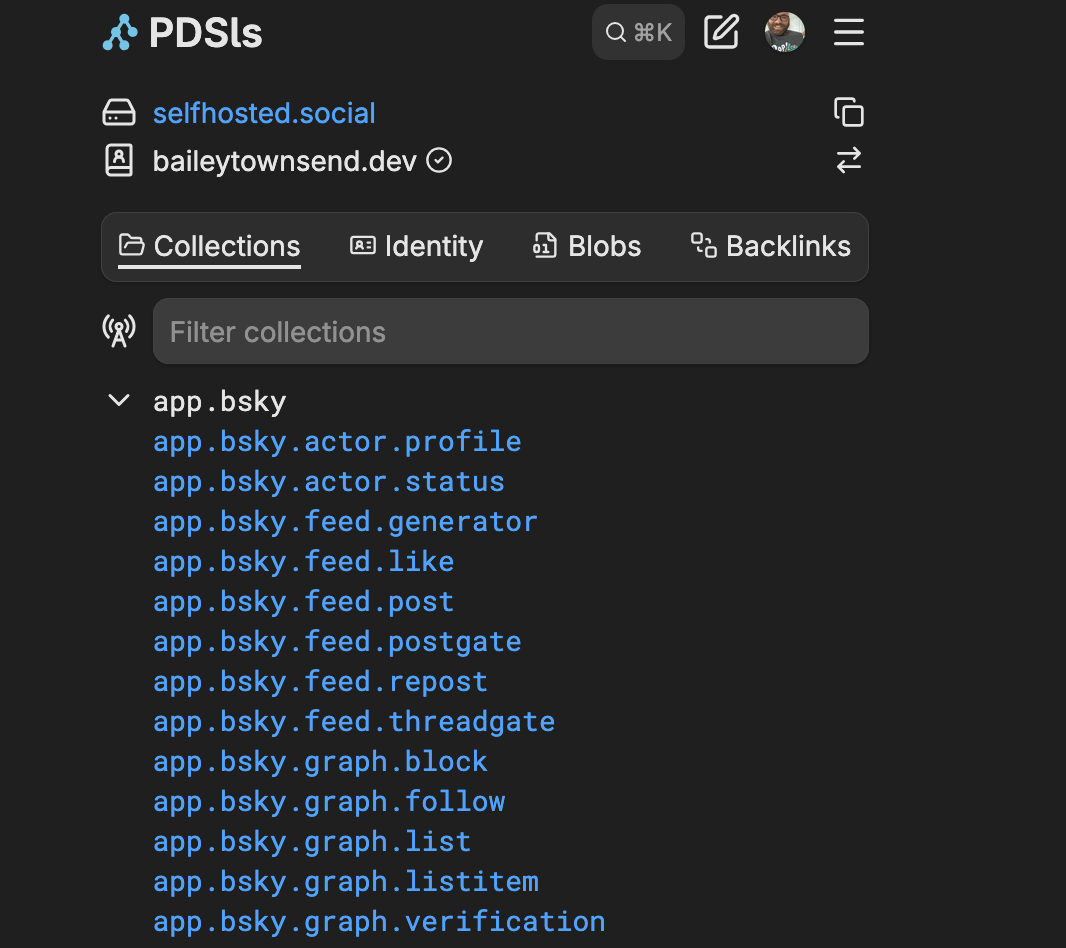Switch to the Identity tab
1066x948 pixels.
point(416,246)
